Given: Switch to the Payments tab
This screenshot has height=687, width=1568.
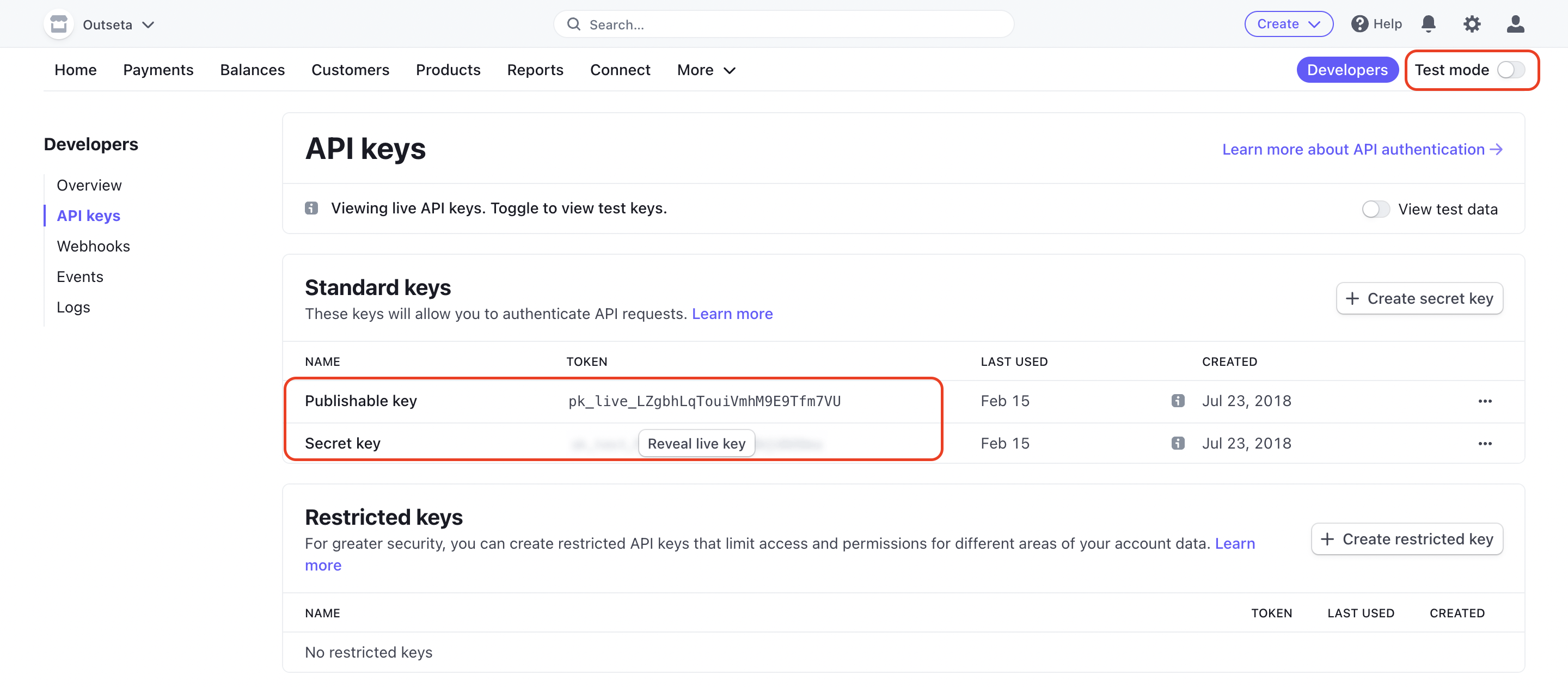Looking at the screenshot, I should 158,69.
